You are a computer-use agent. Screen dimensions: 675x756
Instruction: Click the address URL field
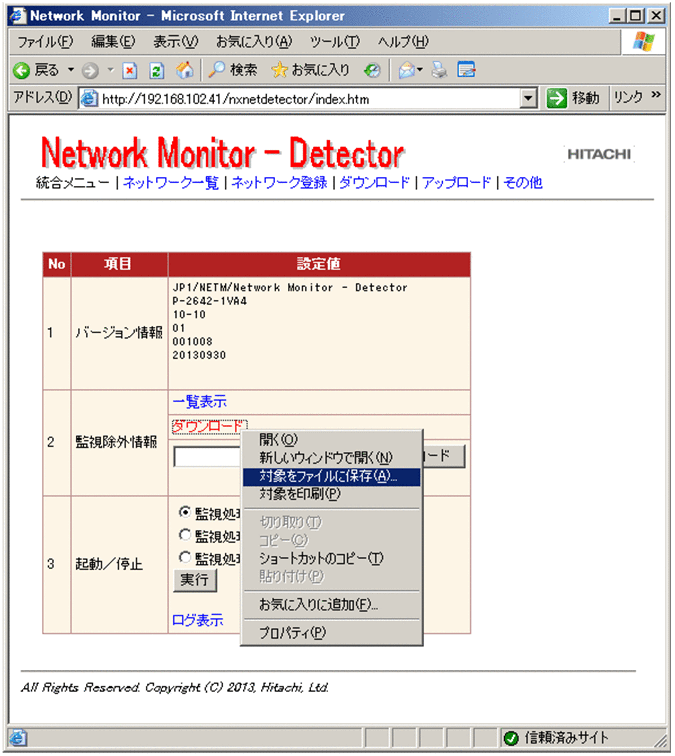pyautogui.click(x=309, y=99)
